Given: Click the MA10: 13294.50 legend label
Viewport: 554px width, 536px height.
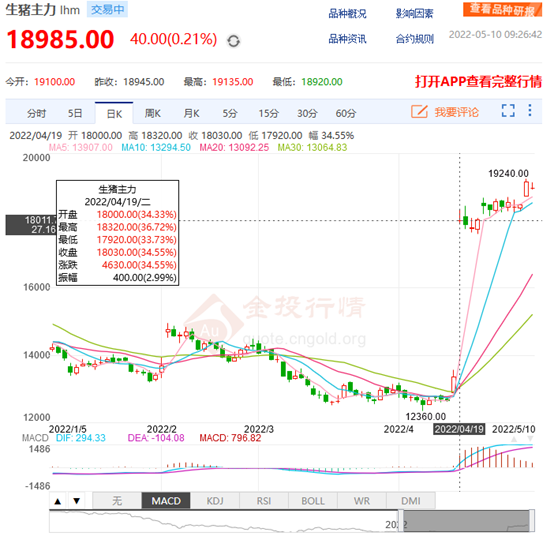Looking at the screenshot, I should click(156, 147).
